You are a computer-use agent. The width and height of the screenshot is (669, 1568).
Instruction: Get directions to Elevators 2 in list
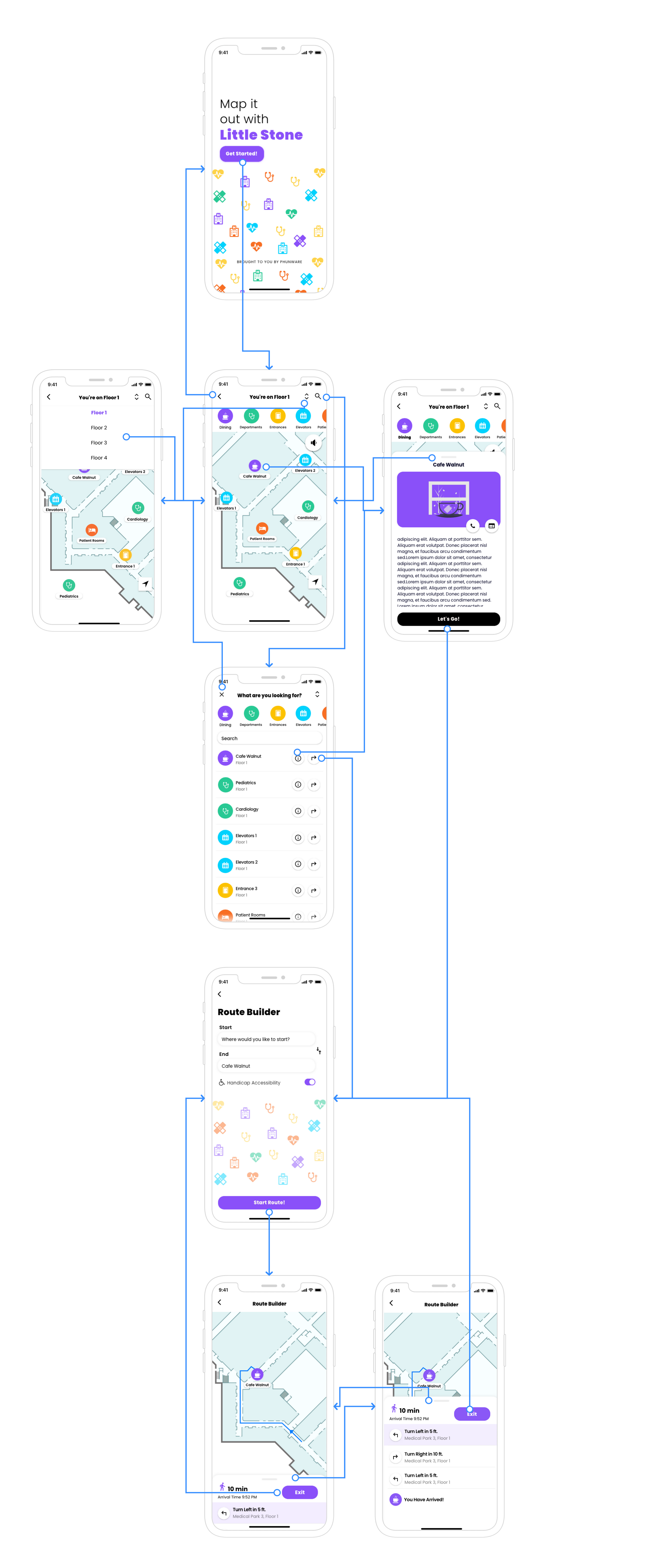tap(314, 864)
